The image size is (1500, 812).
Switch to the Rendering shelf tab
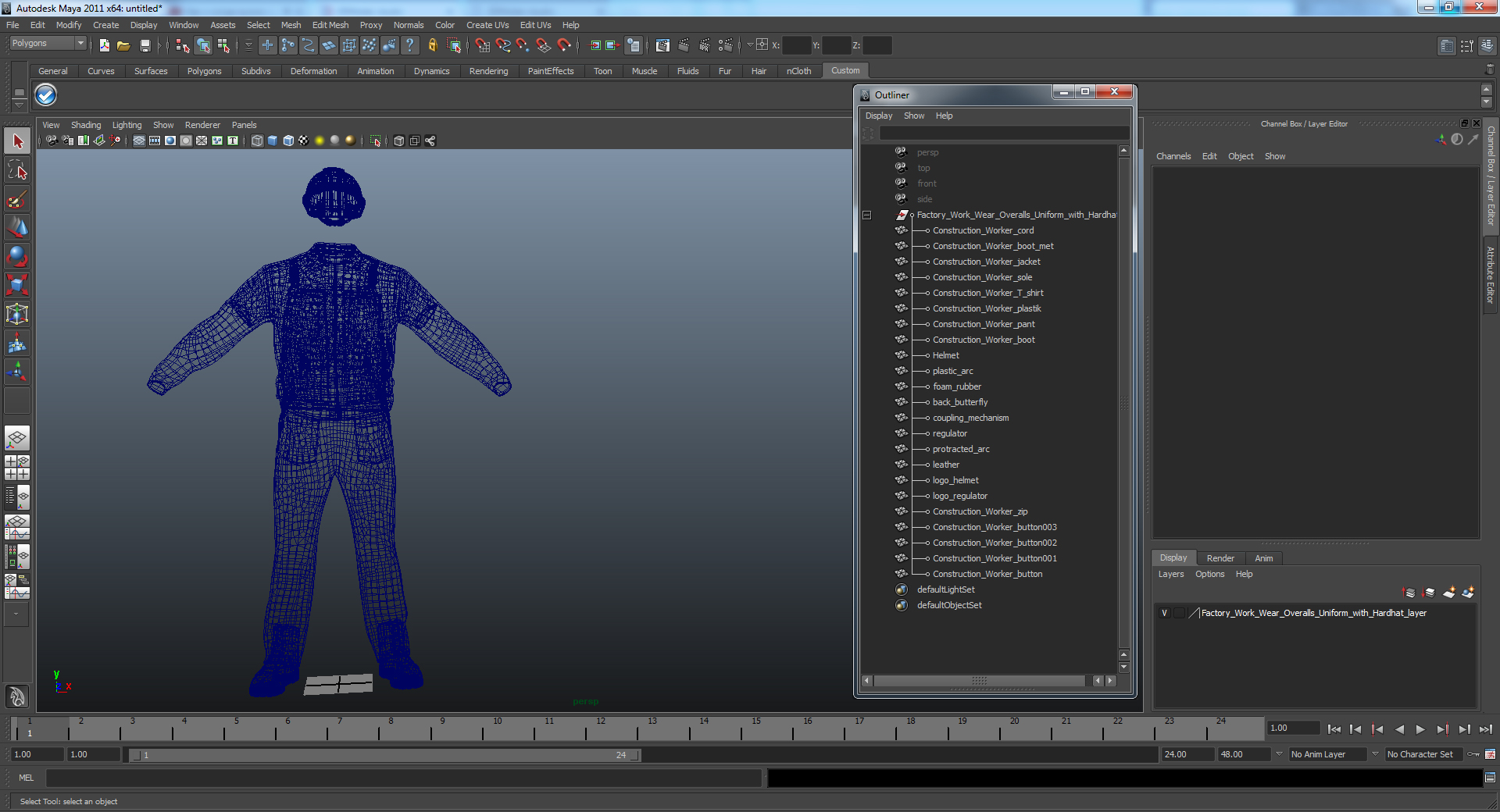(488, 71)
